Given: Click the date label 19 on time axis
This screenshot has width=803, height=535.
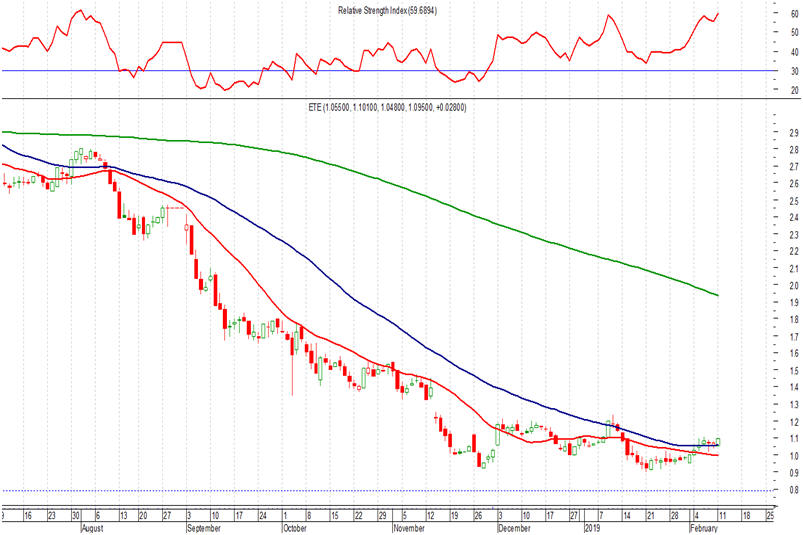Looking at the screenshot, I should [454, 516].
